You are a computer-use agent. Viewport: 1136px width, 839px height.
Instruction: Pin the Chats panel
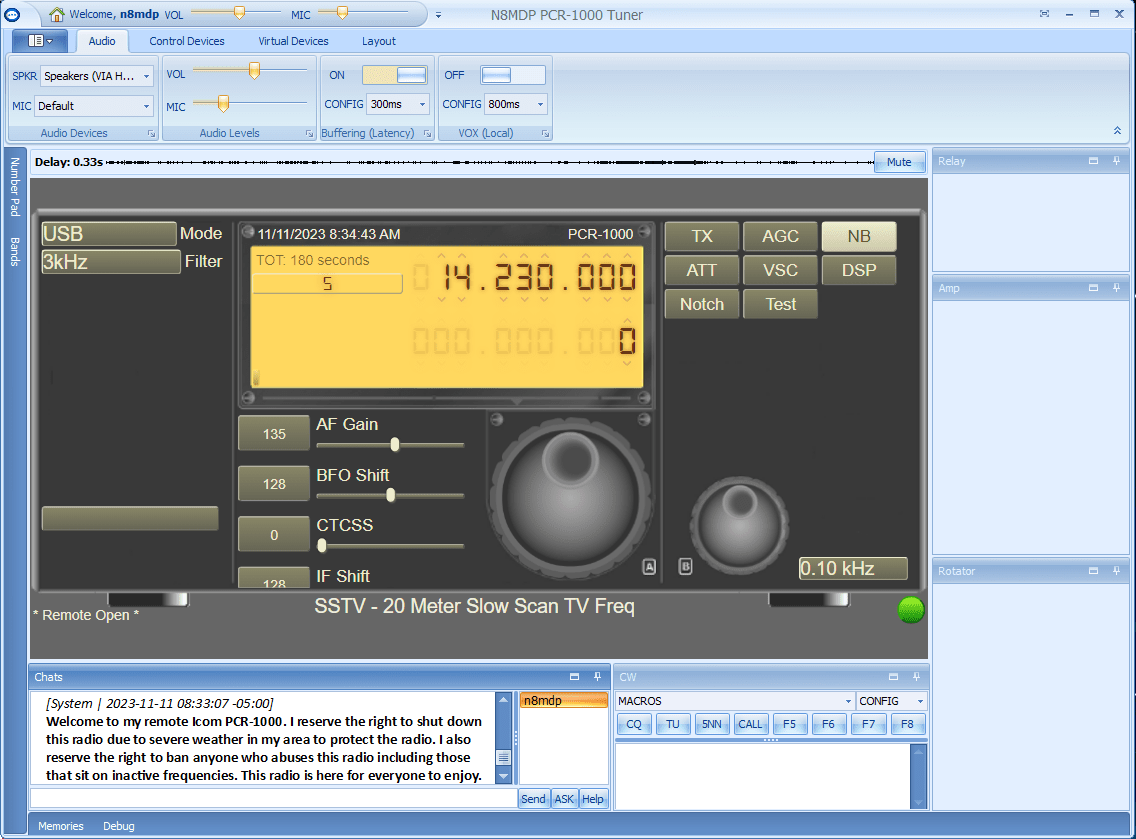(598, 677)
